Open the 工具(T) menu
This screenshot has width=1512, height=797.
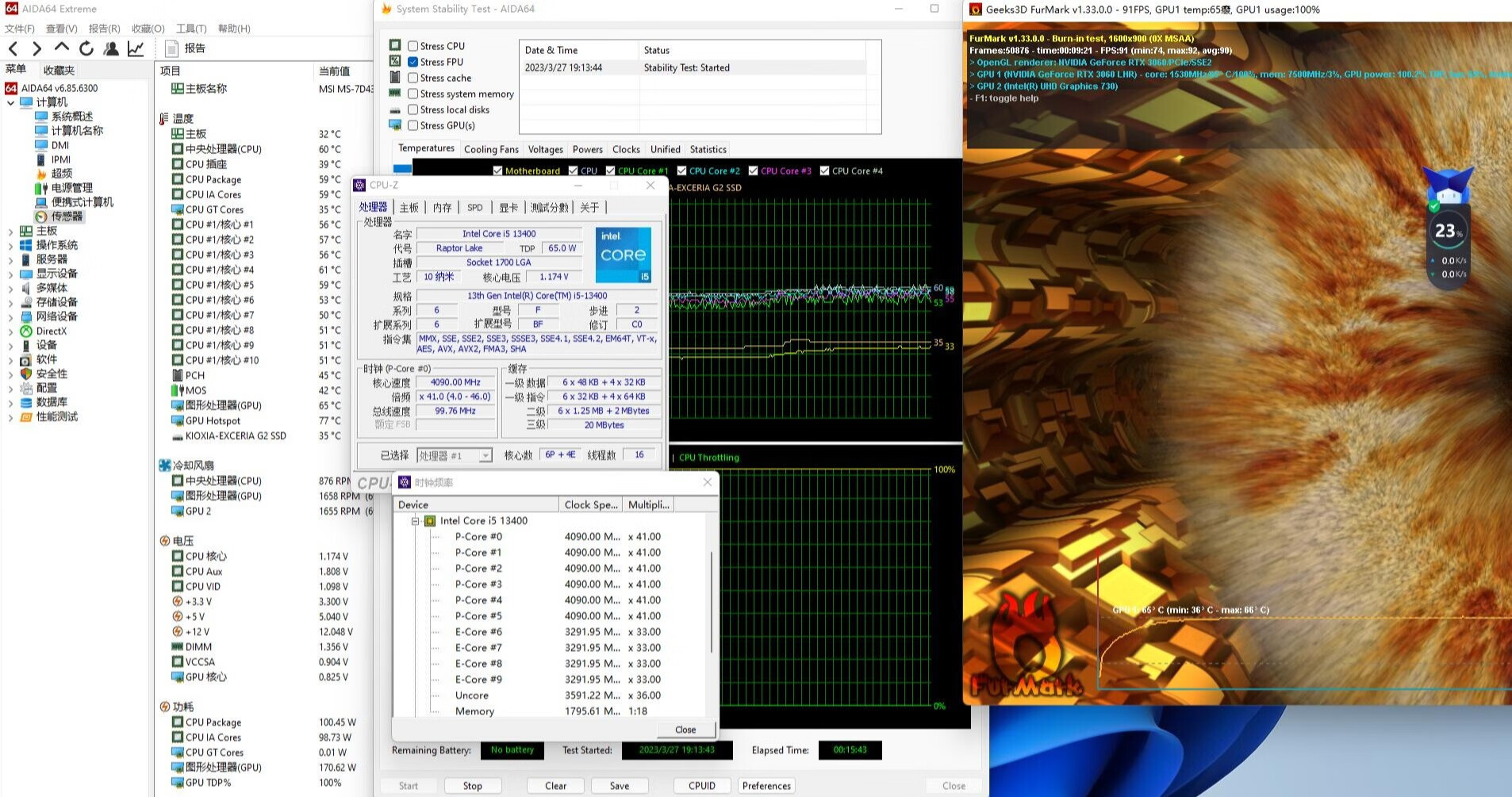[x=190, y=29]
